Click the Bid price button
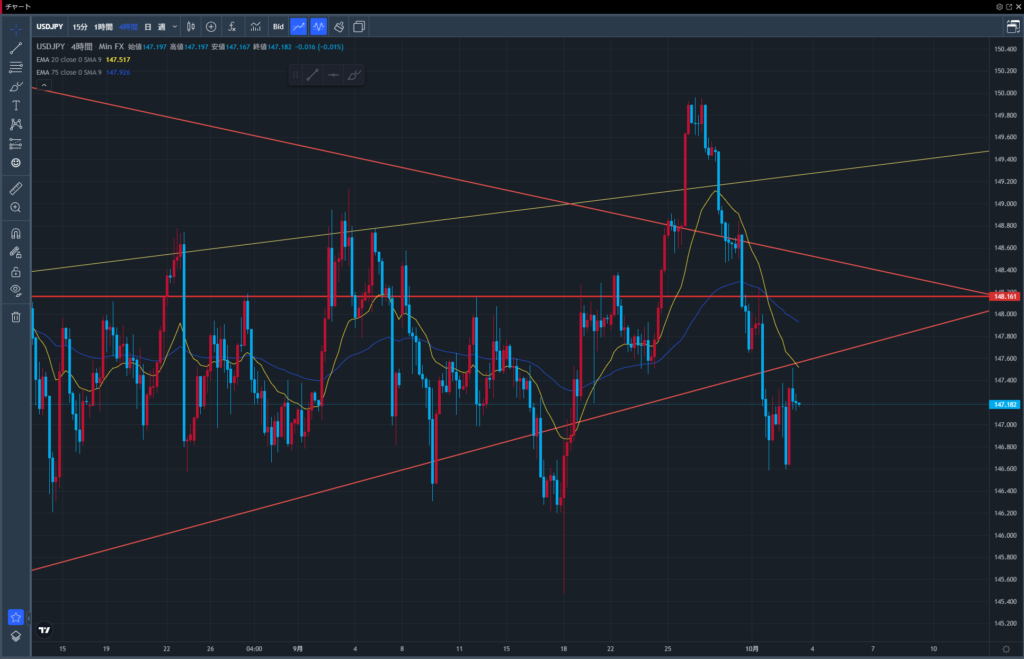 pyautogui.click(x=278, y=26)
